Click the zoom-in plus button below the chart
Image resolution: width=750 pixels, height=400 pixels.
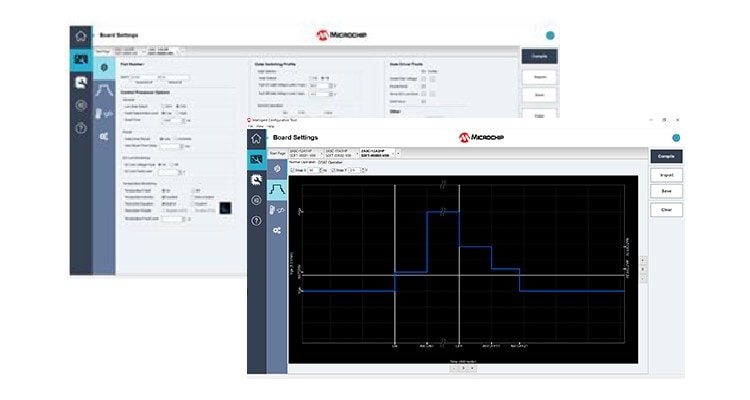(472, 368)
